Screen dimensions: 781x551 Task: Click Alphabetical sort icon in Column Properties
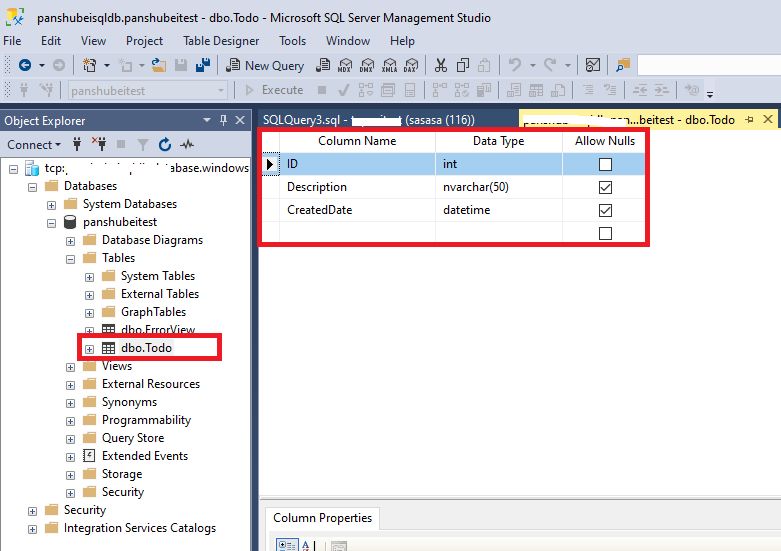[306, 546]
